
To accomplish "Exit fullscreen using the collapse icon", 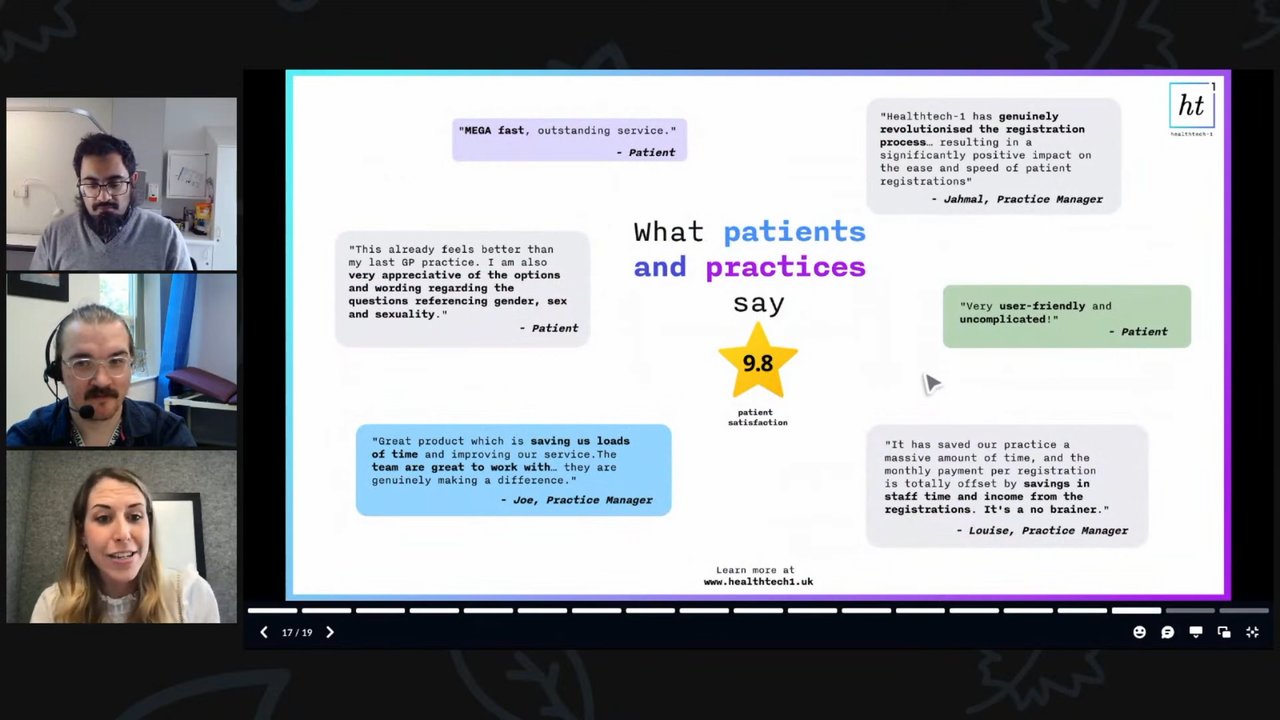I will pos(1251,632).
